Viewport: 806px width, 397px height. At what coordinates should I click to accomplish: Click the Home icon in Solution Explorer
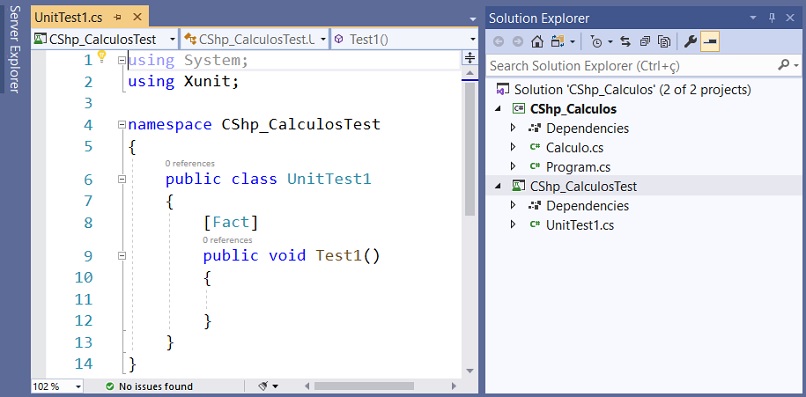click(537, 42)
